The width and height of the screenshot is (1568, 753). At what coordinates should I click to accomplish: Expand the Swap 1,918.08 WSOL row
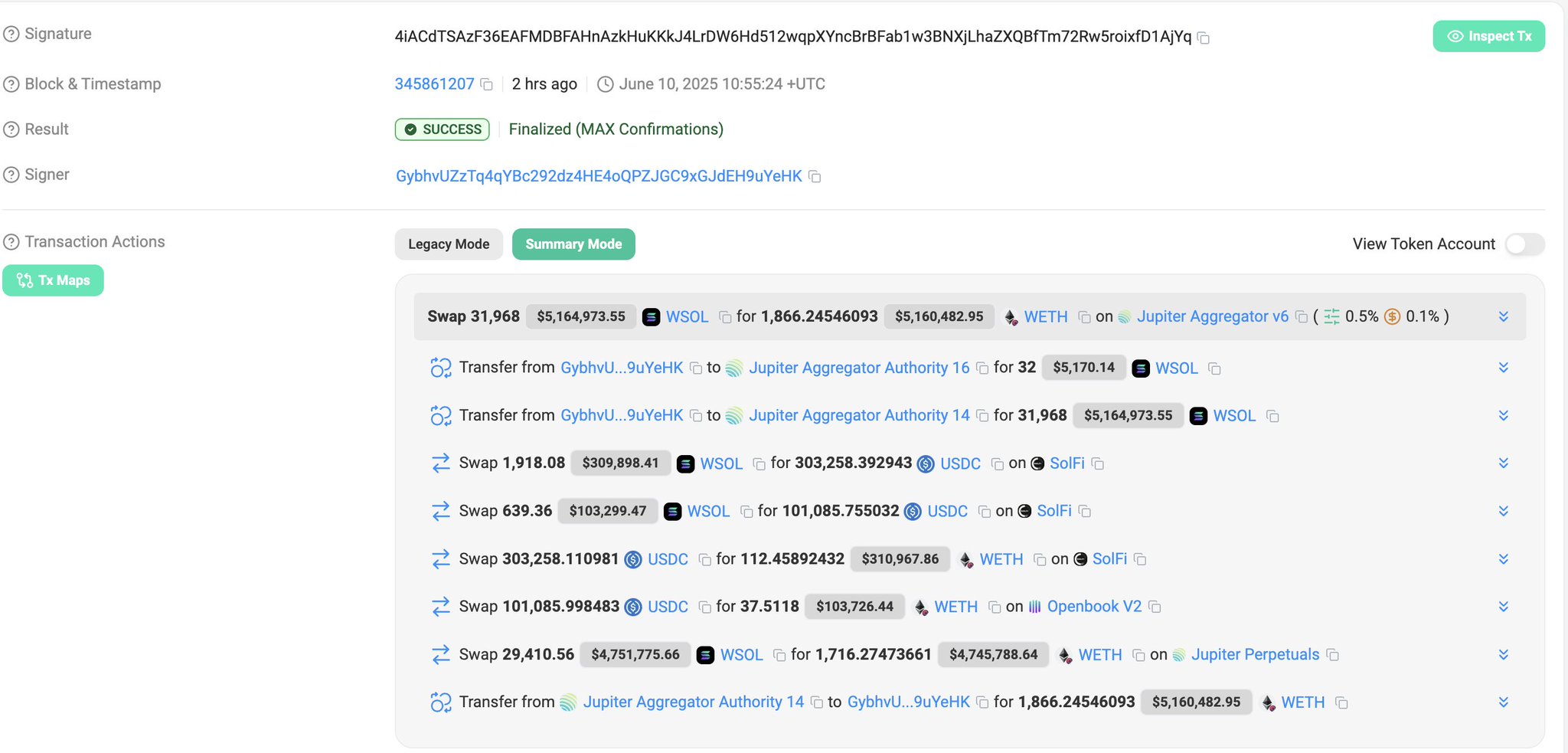pos(1504,463)
